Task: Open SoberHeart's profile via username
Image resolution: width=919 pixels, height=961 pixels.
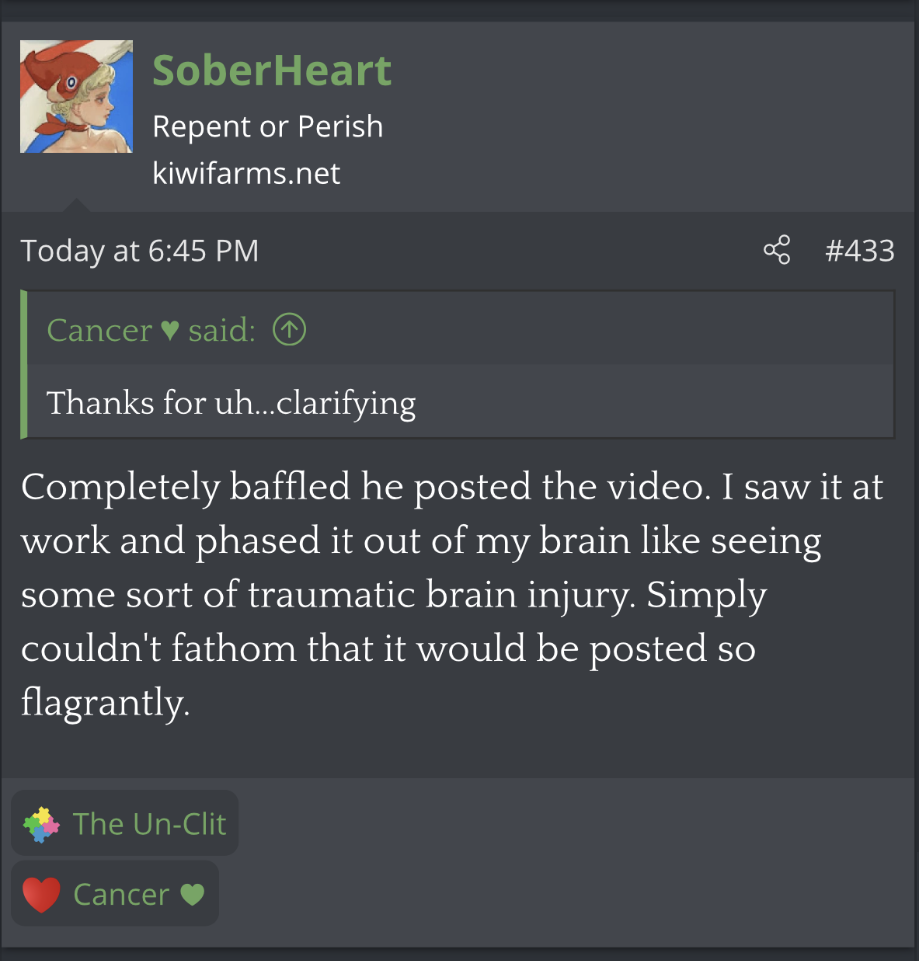Action: pyautogui.click(x=272, y=70)
